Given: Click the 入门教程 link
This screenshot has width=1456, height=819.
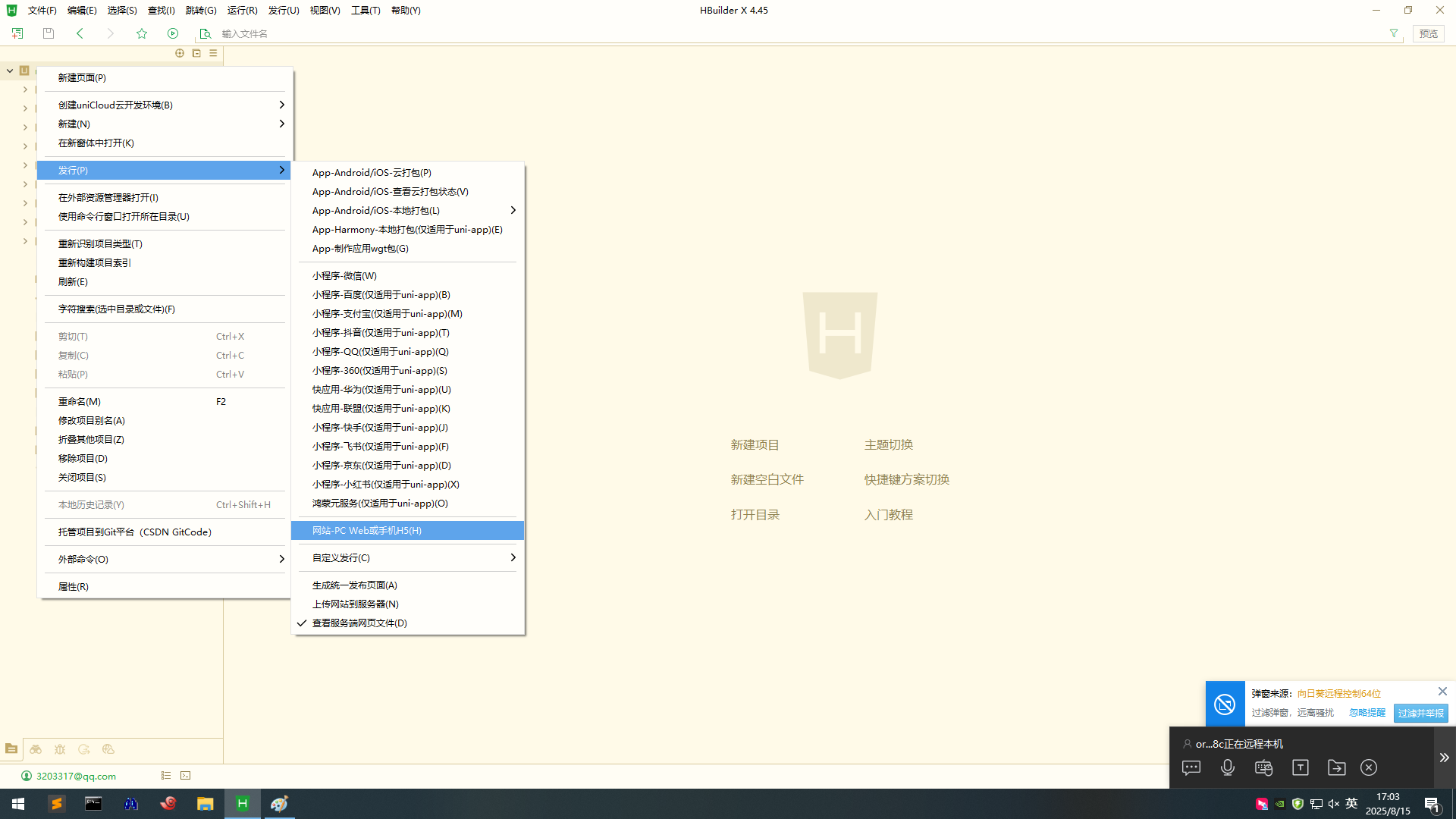Looking at the screenshot, I should (889, 515).
